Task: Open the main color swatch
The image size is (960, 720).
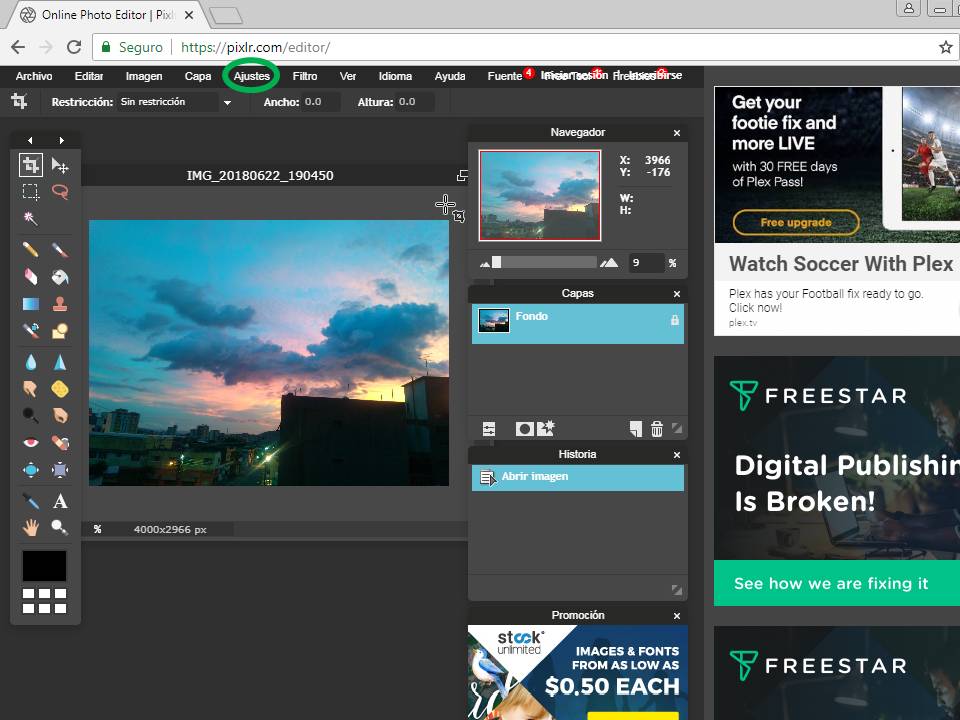Action: (x=44, y=566)
